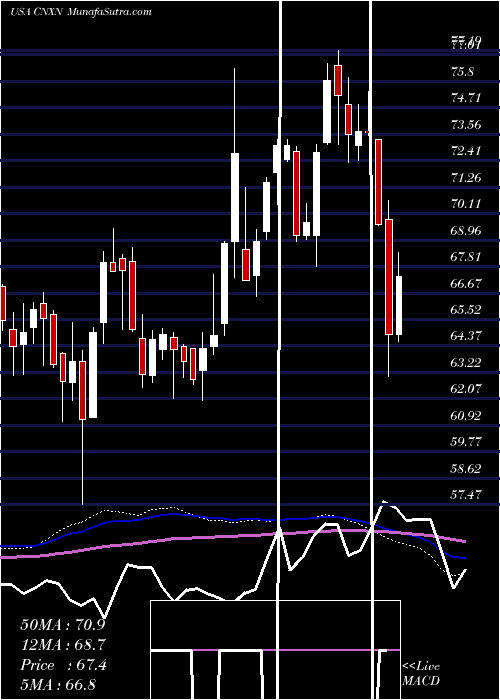Select the 60.92 price axis label

pyautogui.click(x=466, y=416)
